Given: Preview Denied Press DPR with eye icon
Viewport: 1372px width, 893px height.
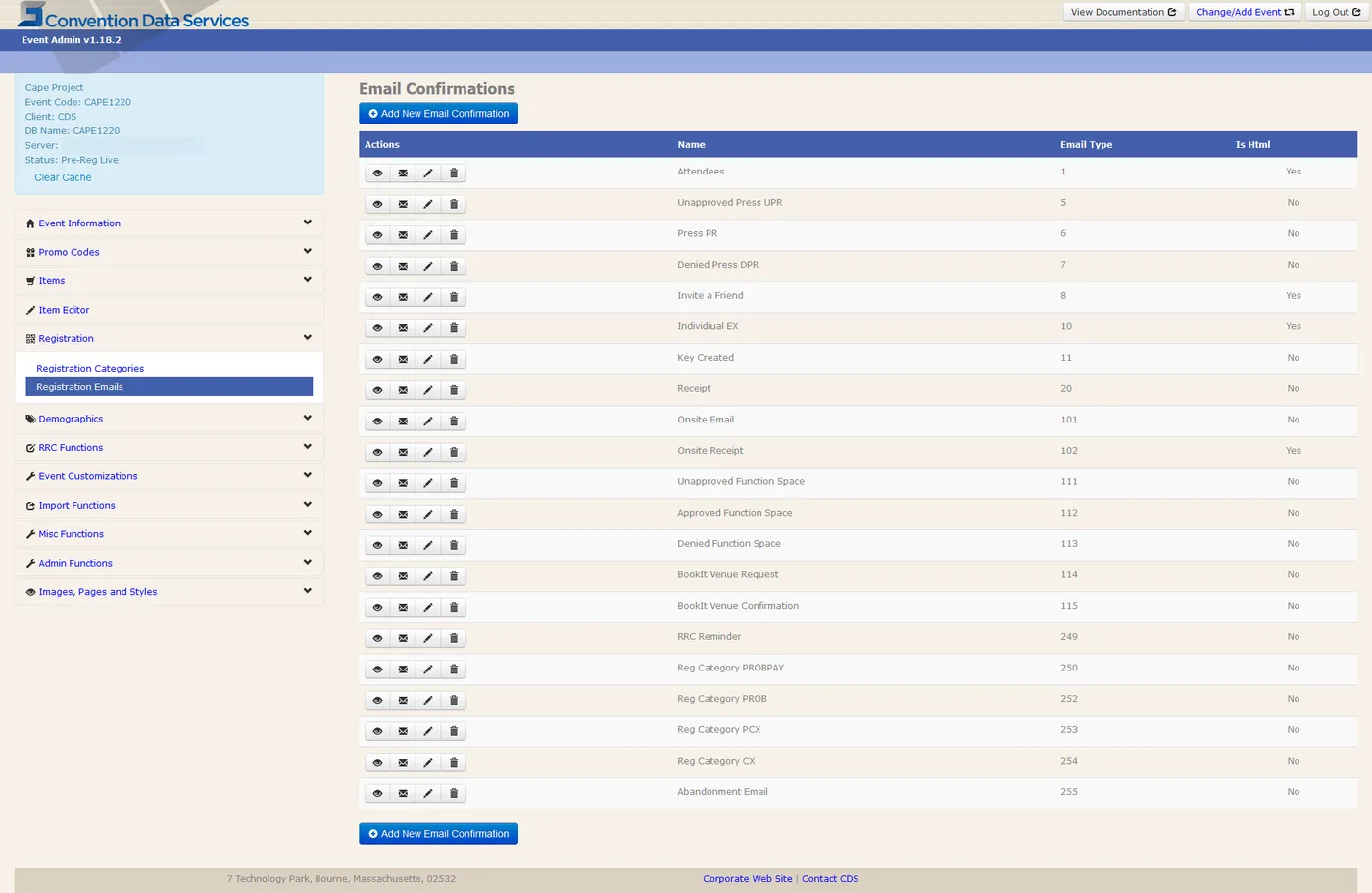Looking at the screenshot, I should [377, 267].
